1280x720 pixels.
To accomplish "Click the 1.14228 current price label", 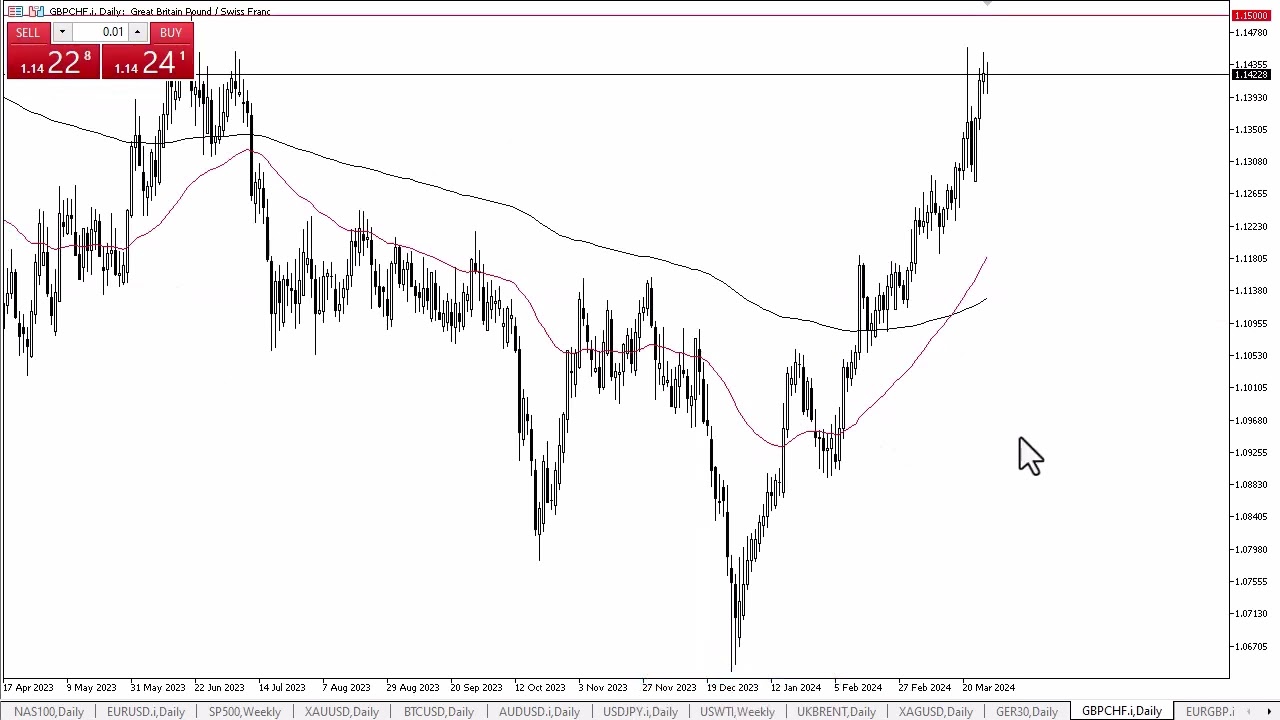I will pos(1251,75).
